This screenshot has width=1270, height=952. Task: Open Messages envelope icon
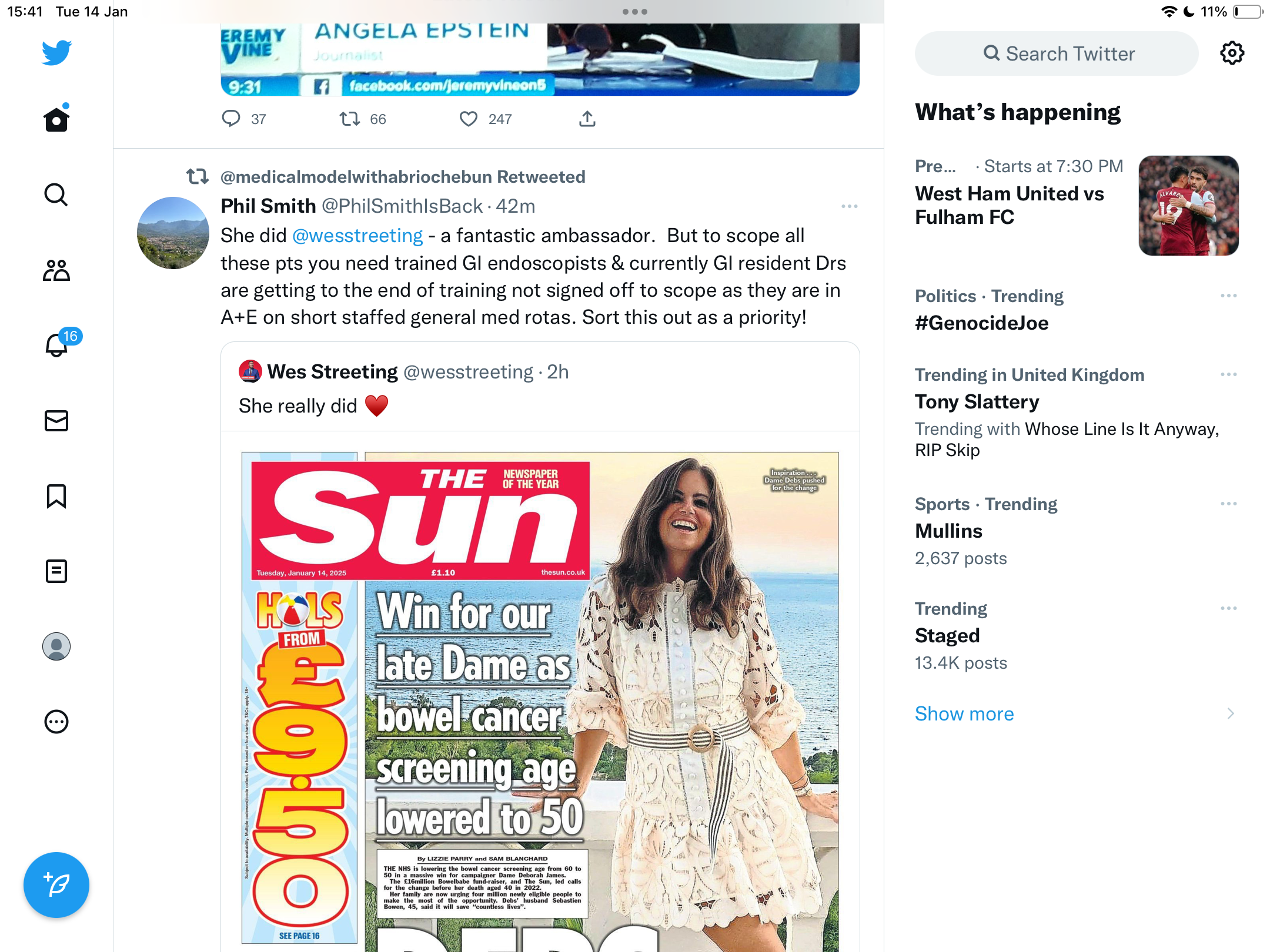(56, 421)
